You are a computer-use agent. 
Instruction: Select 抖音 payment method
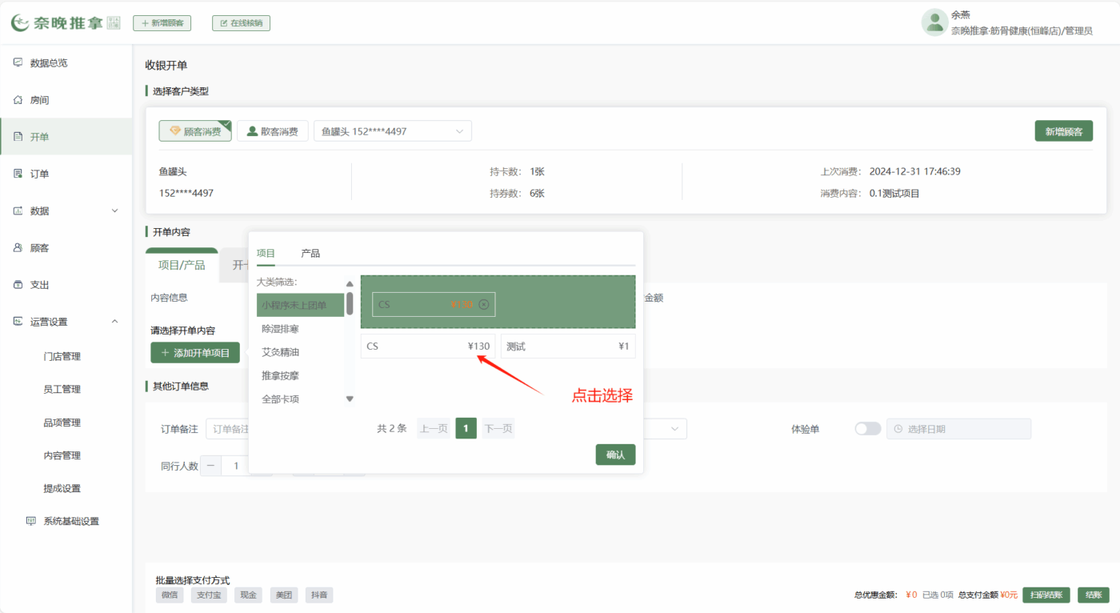click(319, 595)
